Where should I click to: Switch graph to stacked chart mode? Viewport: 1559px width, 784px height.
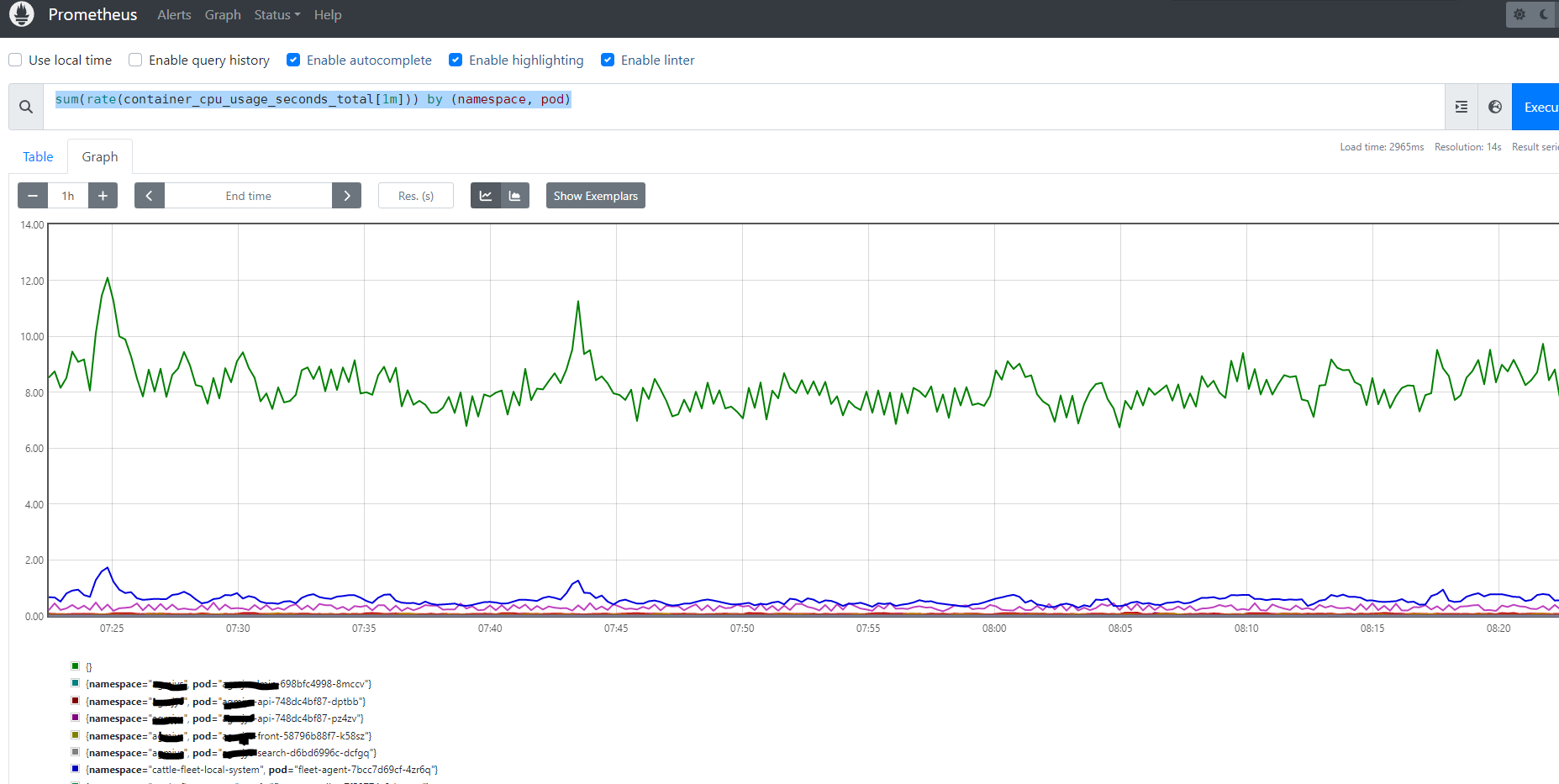[x=514, y=195]
